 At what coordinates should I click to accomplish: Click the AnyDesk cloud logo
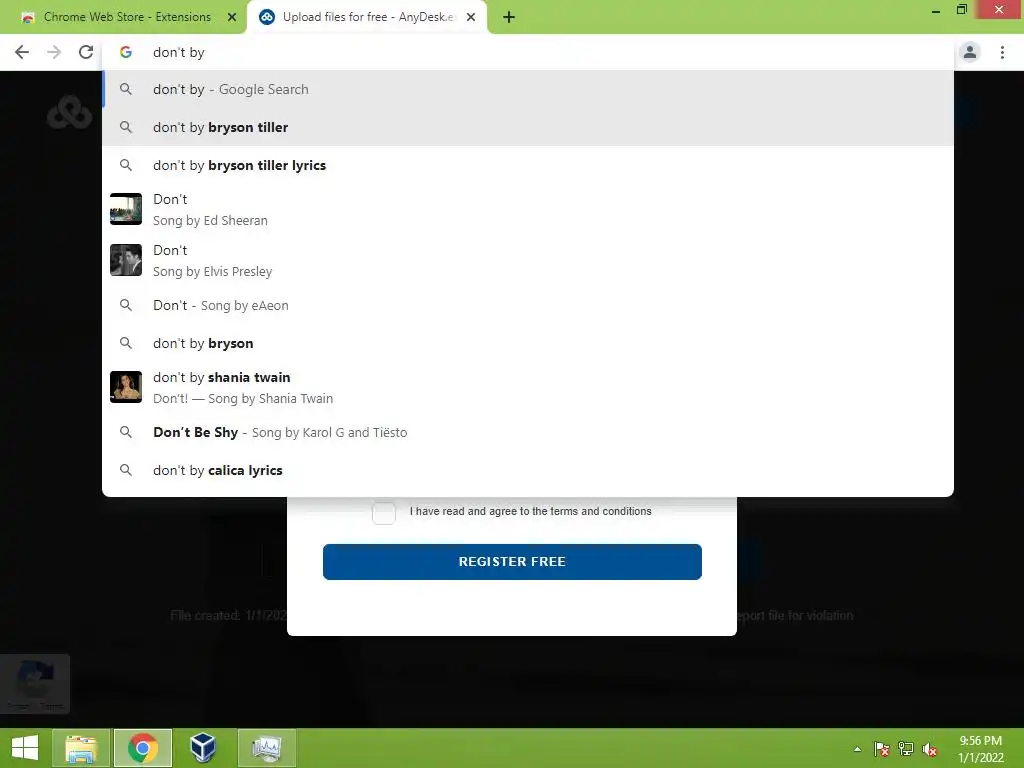click(69, 112)
